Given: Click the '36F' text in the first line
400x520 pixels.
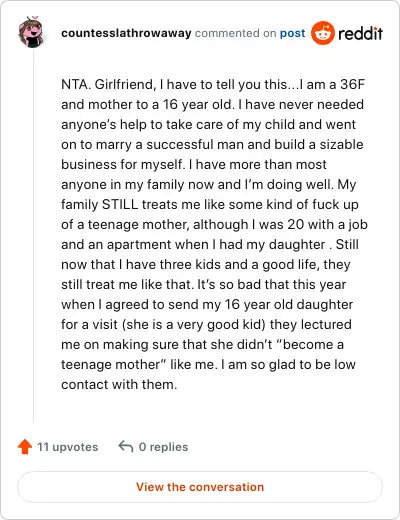Looking at the screenshot, I should [x=352, y=84].
